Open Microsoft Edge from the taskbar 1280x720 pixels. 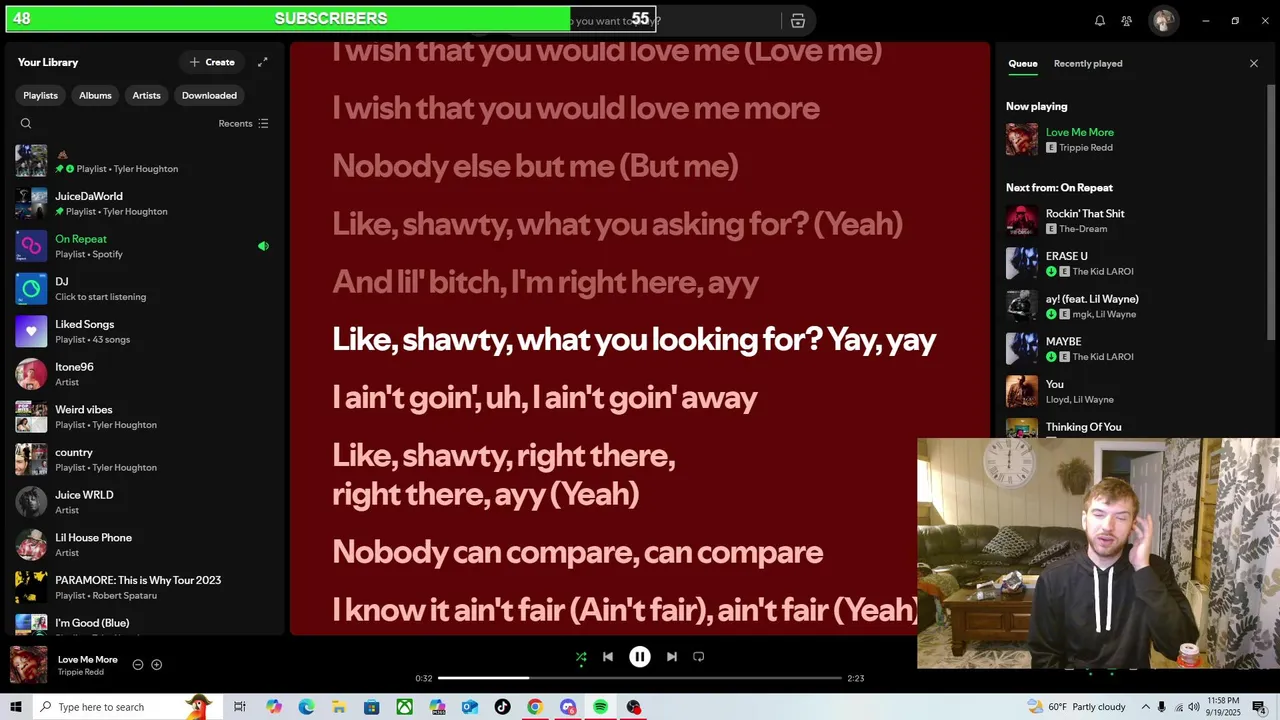306,707
